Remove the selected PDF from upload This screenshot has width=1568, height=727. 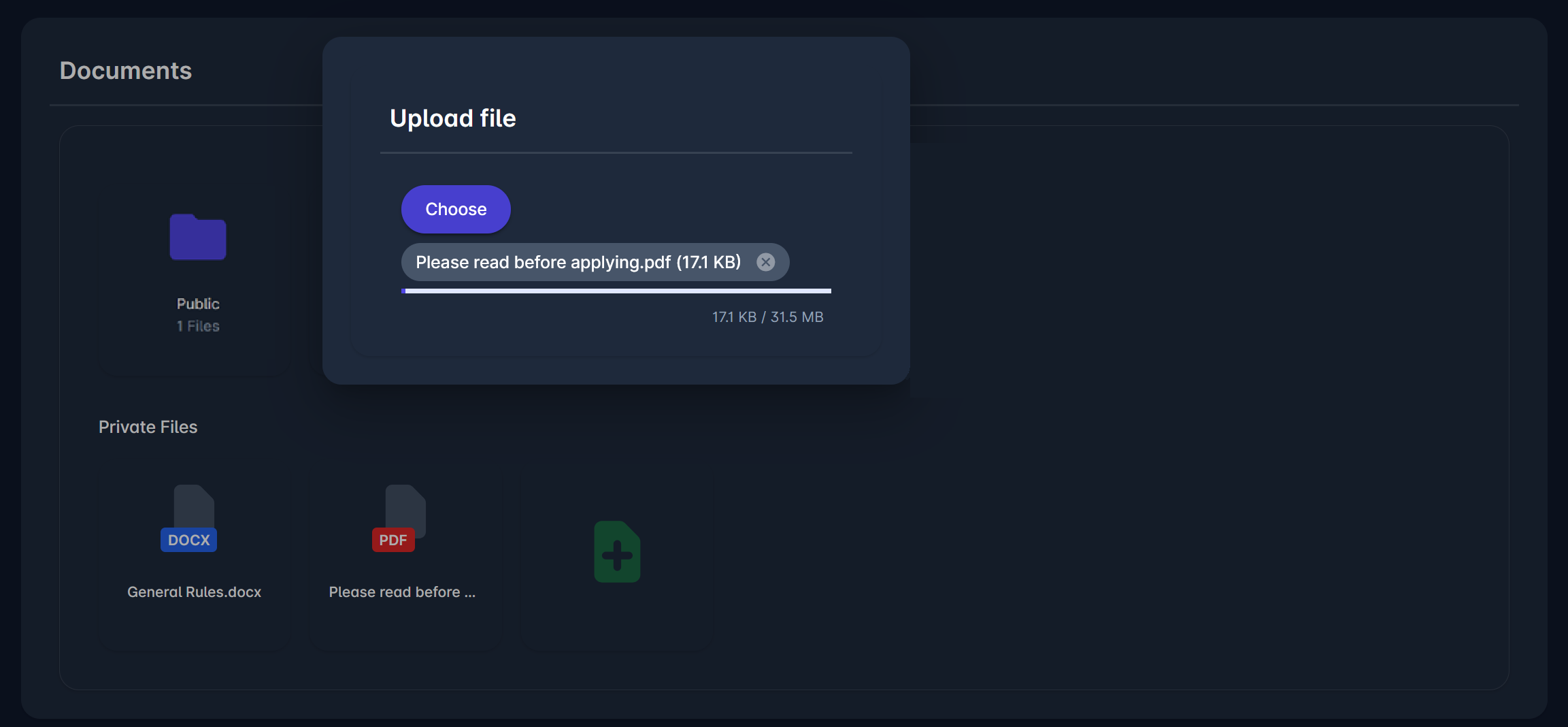tap(766, 262)
